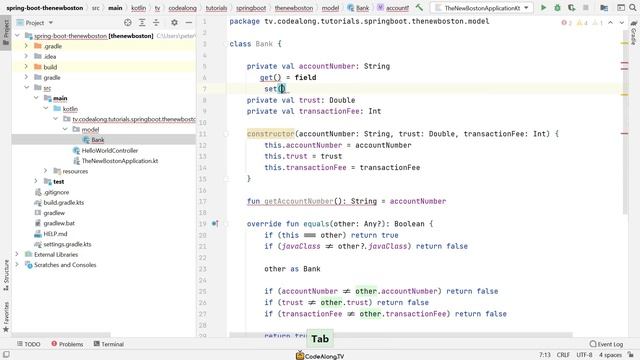Click the errors count indicator in editor
Screen dimensions: 640x360
tap(567, 23)
